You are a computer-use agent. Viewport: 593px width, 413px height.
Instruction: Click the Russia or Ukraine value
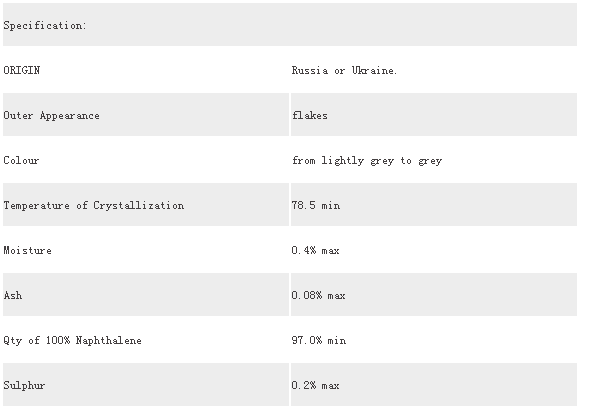[x=344, y=70]
